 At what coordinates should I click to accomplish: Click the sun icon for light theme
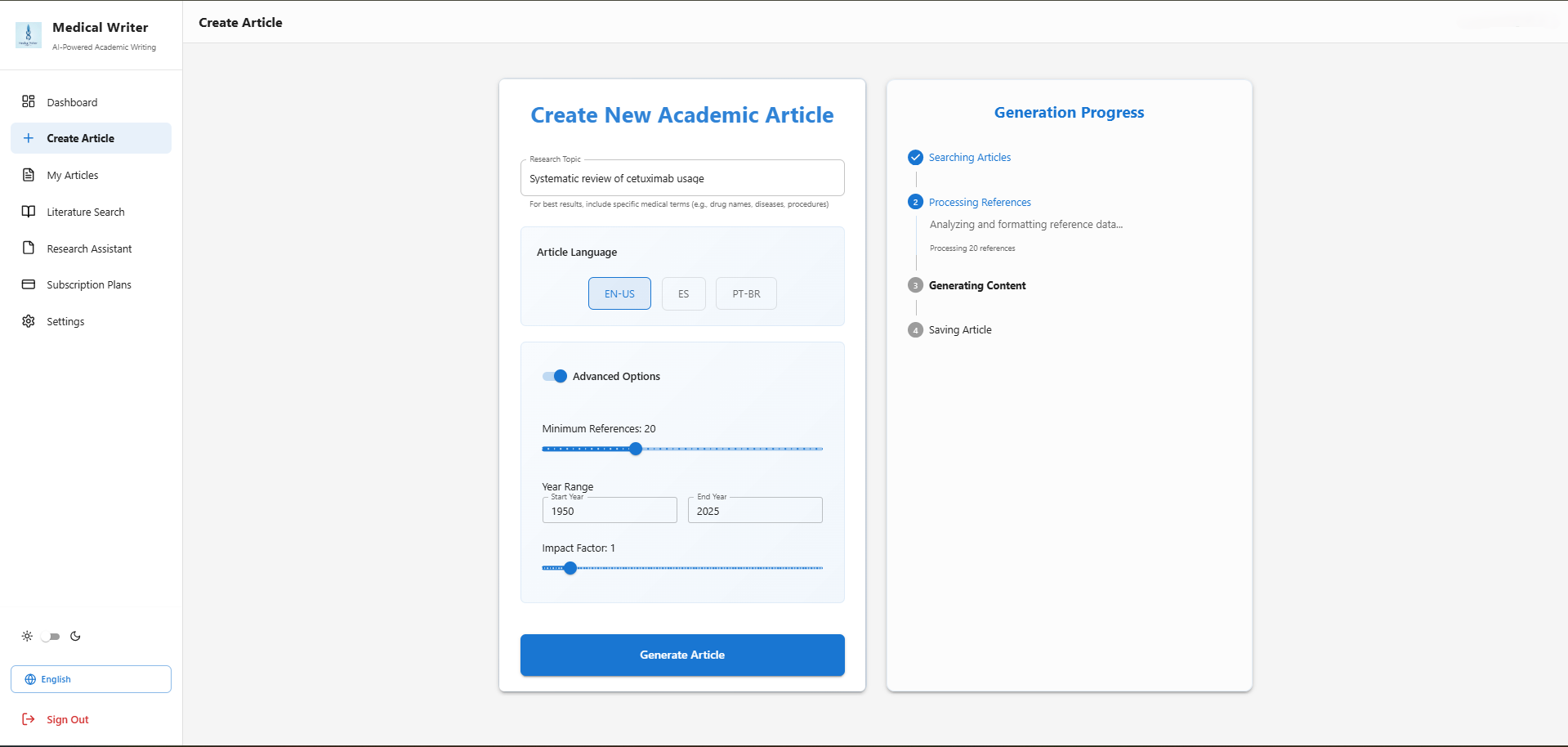(x=26, y=636)
